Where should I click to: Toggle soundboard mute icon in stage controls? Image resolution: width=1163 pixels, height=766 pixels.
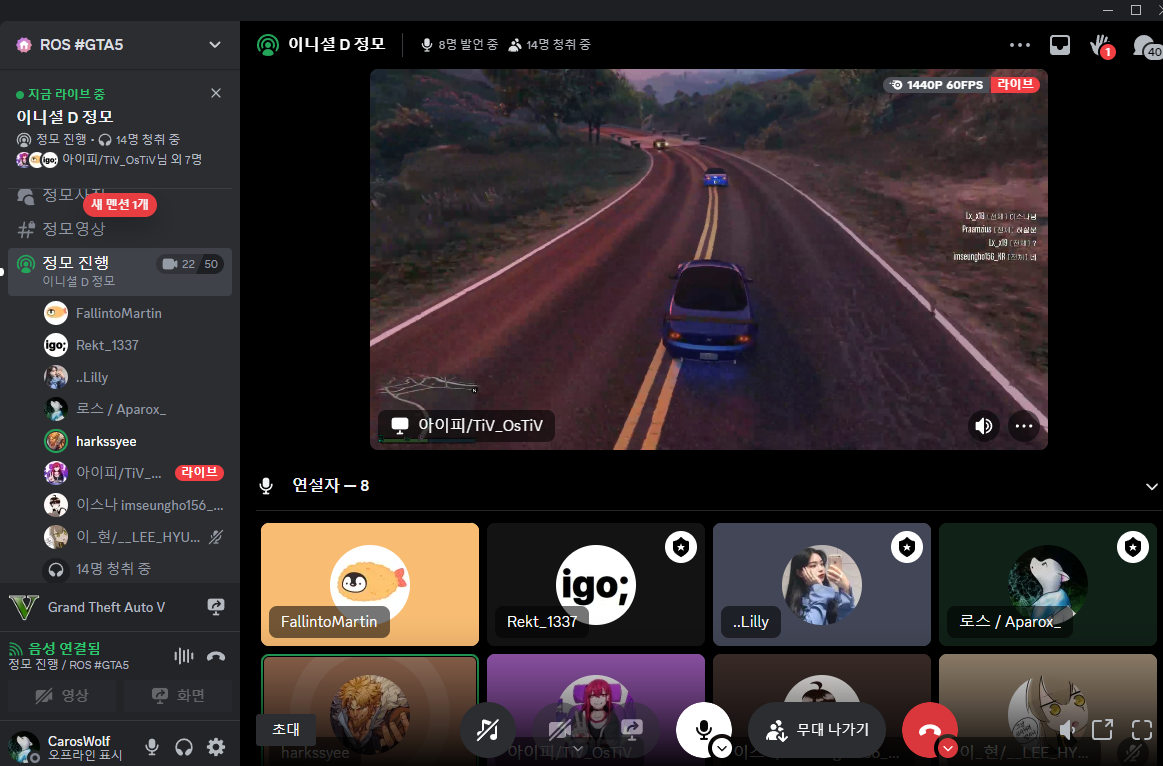487,730
